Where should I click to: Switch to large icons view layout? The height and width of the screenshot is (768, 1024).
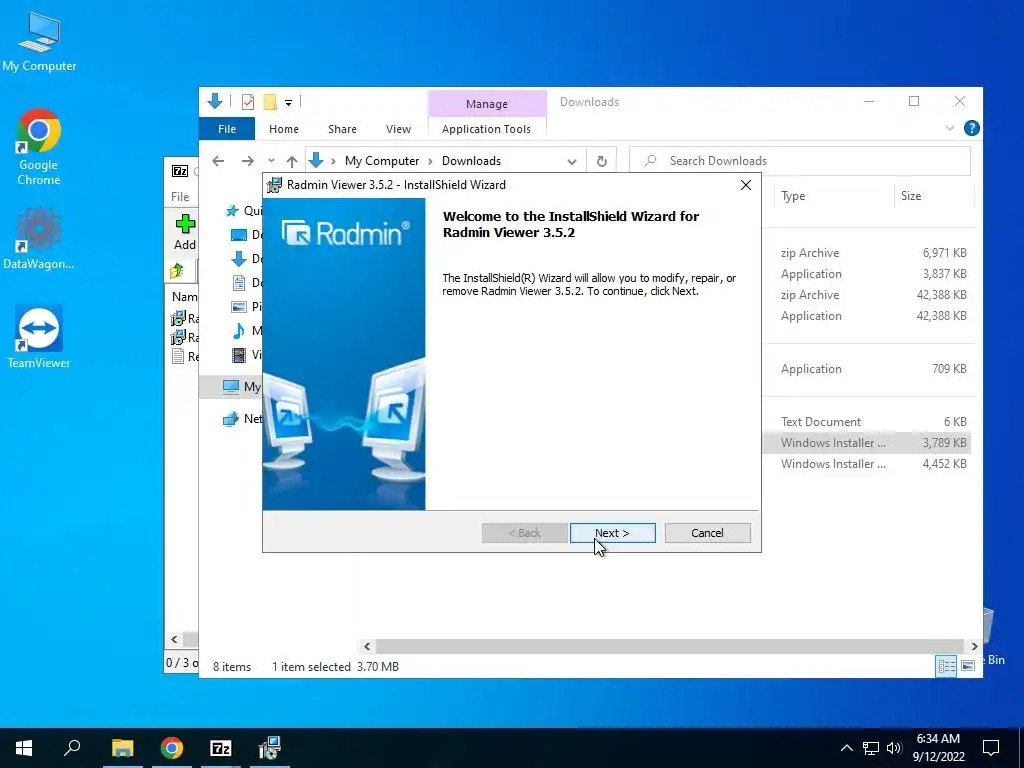pyautogui.click(x=968, y=665)
